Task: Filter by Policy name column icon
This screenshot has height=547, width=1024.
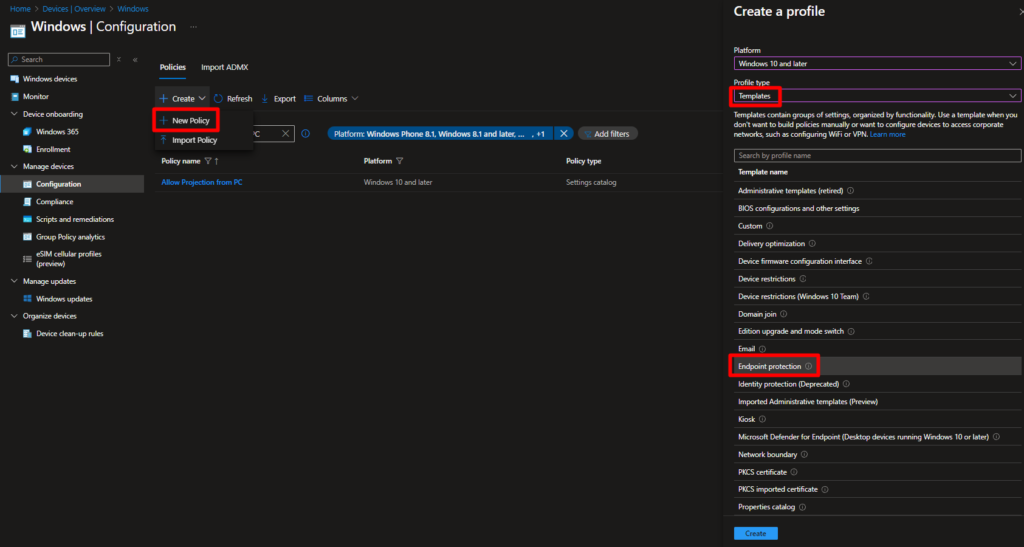Action: click(x=208, y=161)
